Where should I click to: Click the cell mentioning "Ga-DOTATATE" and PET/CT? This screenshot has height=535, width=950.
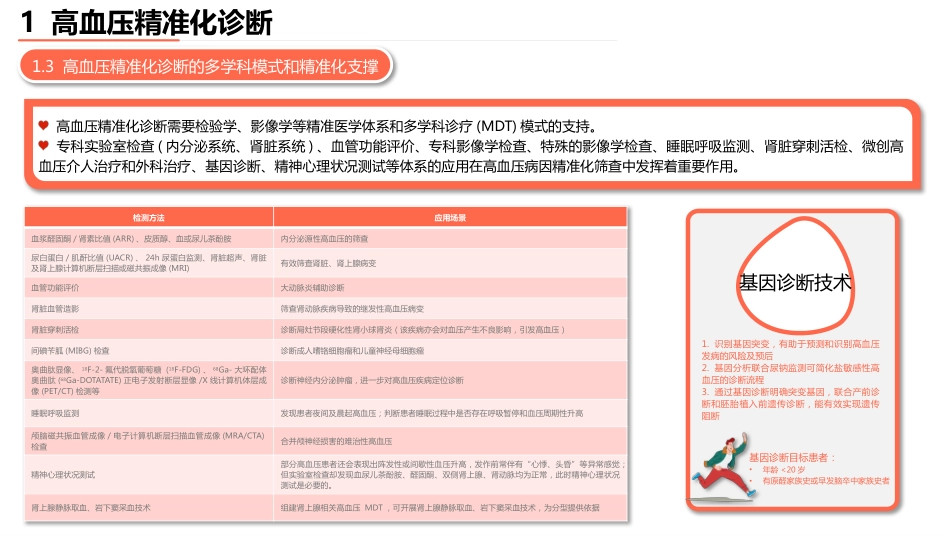[148, 380]
